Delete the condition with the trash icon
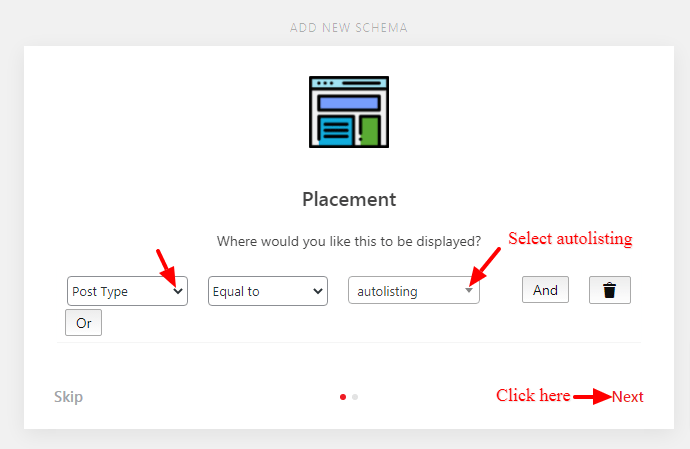The width and height of the screenshot is (690, 449). (609, 290)
